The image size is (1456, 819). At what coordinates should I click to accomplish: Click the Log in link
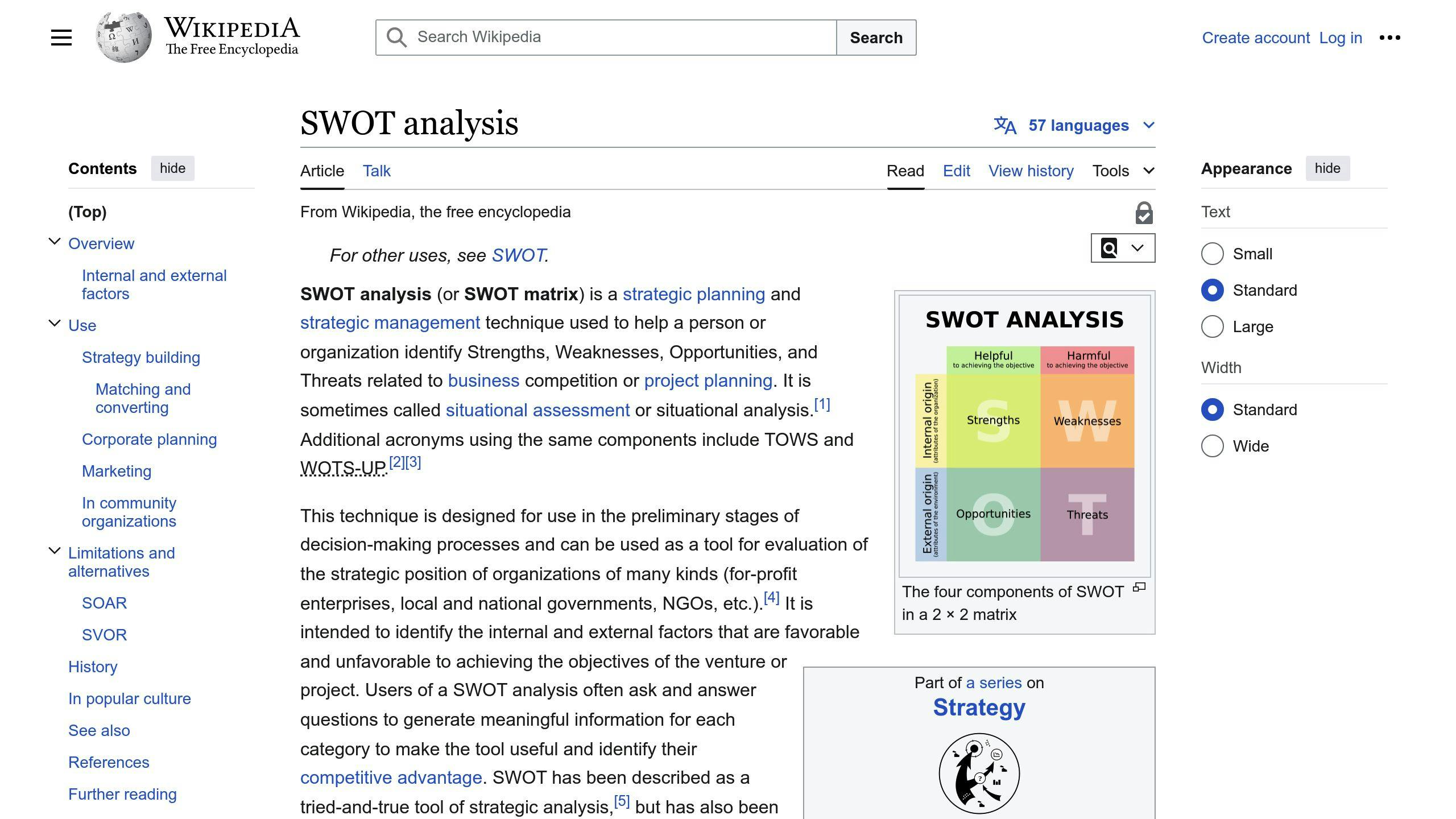pos(1341,38)
